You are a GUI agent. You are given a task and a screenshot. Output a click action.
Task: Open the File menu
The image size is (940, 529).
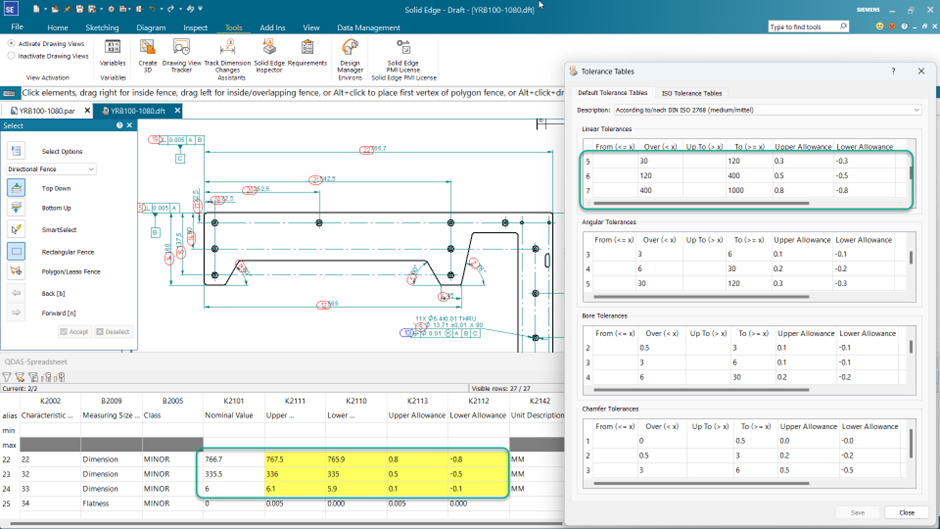(x=17, y=27)
